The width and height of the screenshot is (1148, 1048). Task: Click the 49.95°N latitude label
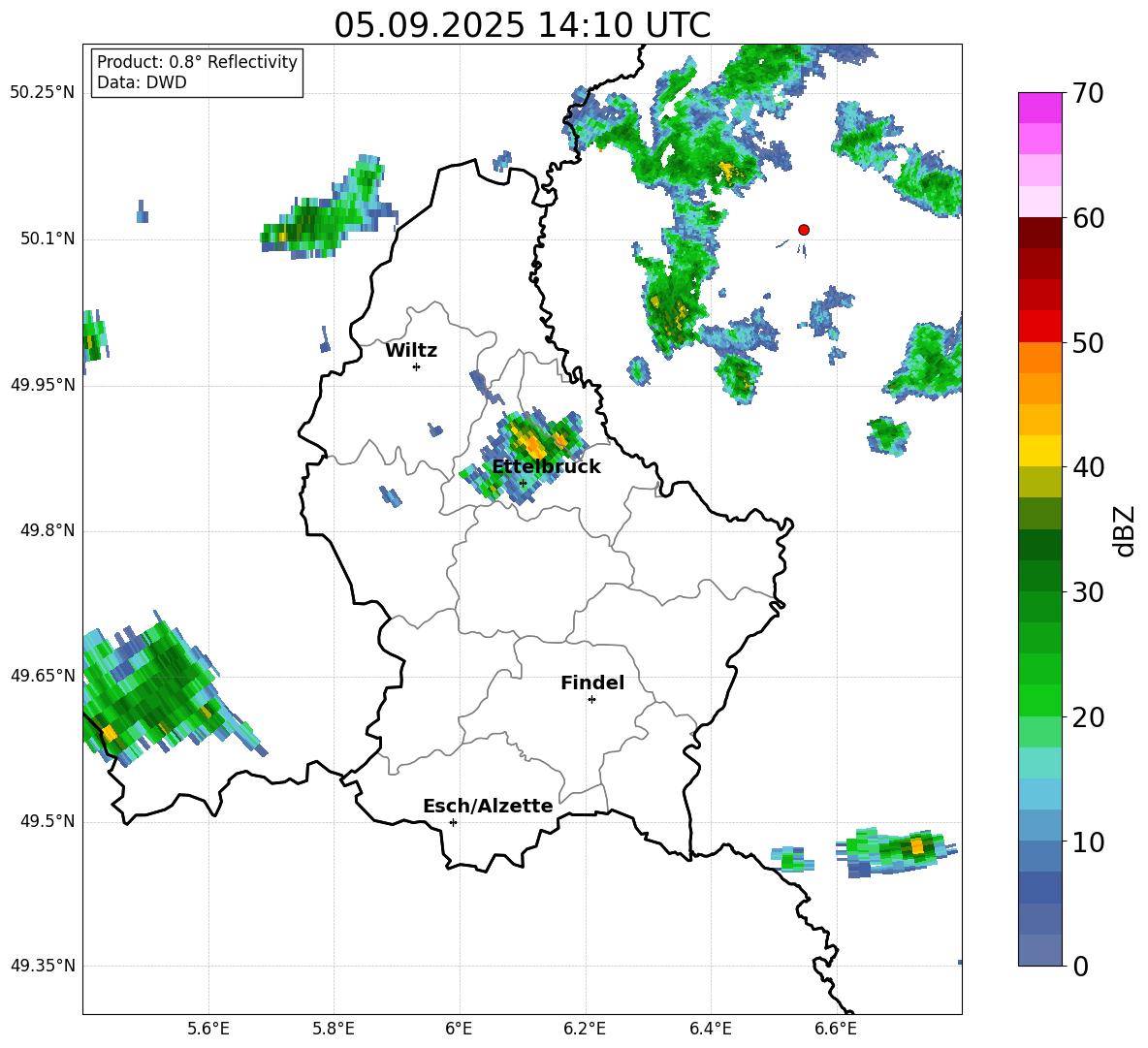(x=43, y=385)
